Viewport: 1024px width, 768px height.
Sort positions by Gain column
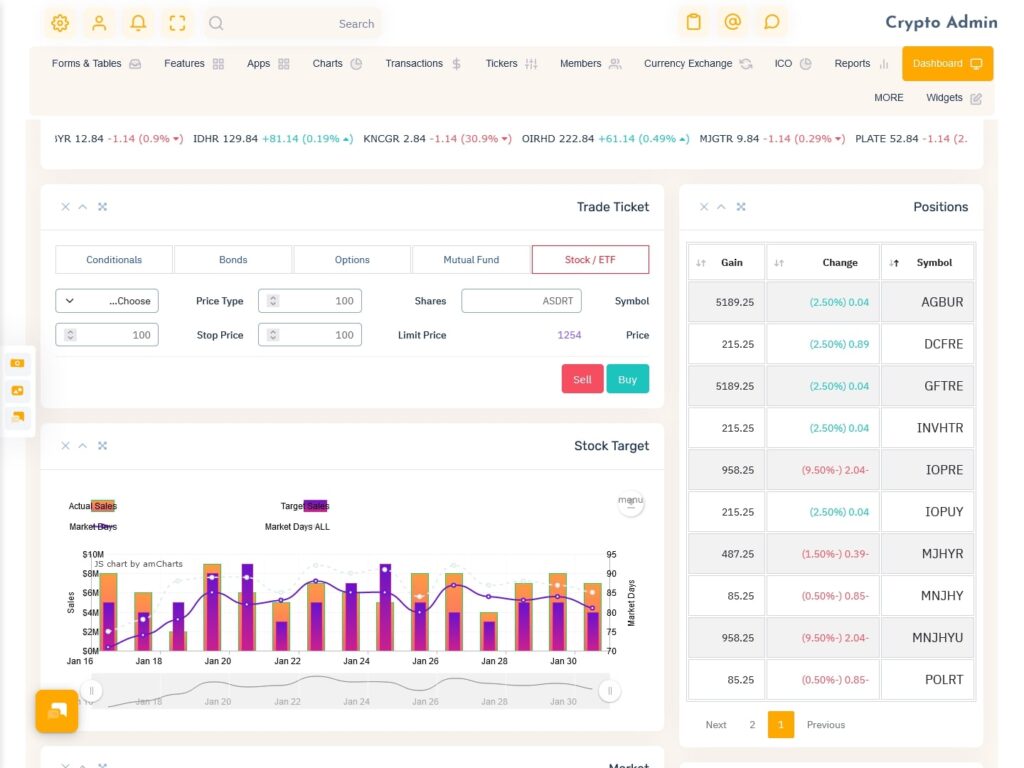pos(726,263)
